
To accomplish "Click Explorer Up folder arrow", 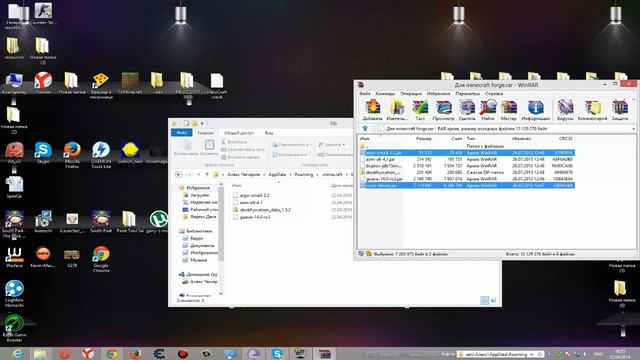I will click(207, 174).
